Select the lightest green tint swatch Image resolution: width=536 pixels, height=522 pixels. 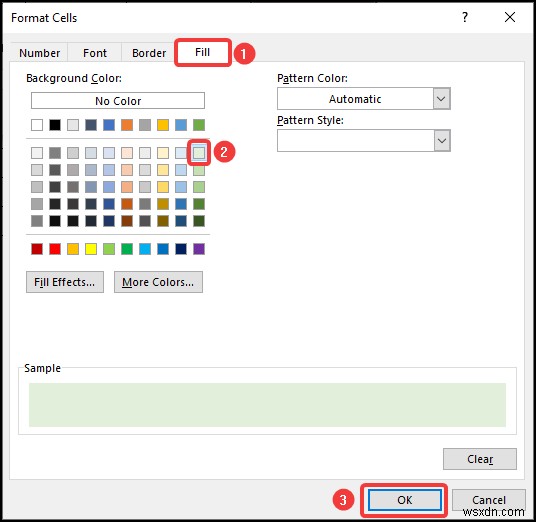tap(199, 153)
